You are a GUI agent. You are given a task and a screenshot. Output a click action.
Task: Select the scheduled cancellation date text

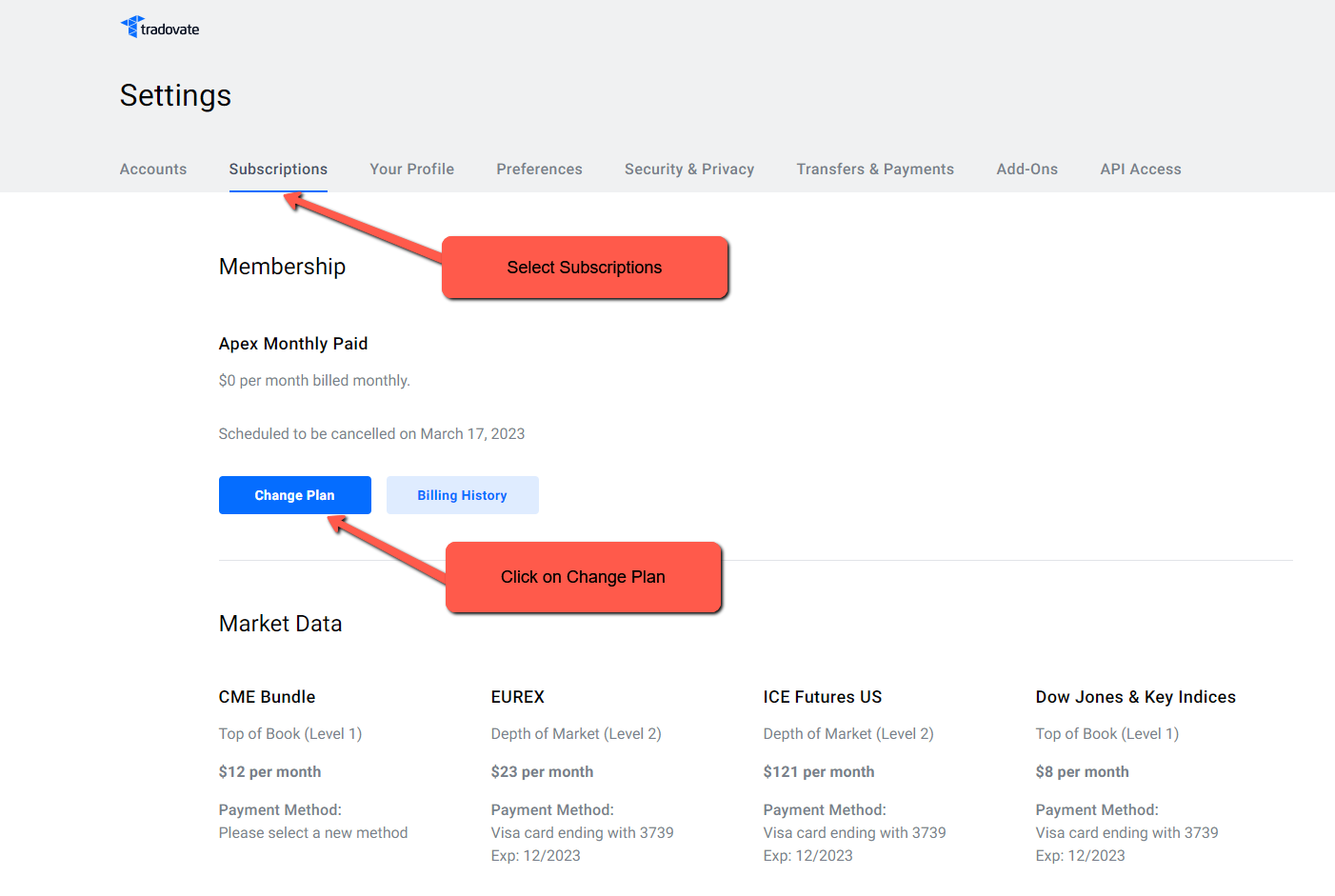(x=372, y=434)
